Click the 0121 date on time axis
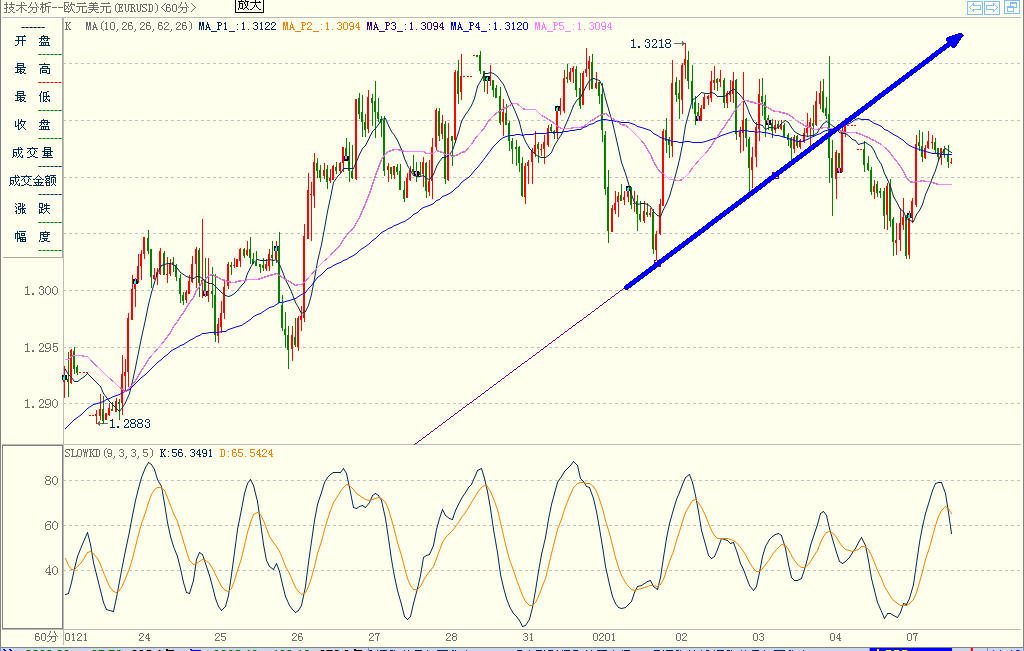This screenshot has height=651, width=1024. [76, 637]
